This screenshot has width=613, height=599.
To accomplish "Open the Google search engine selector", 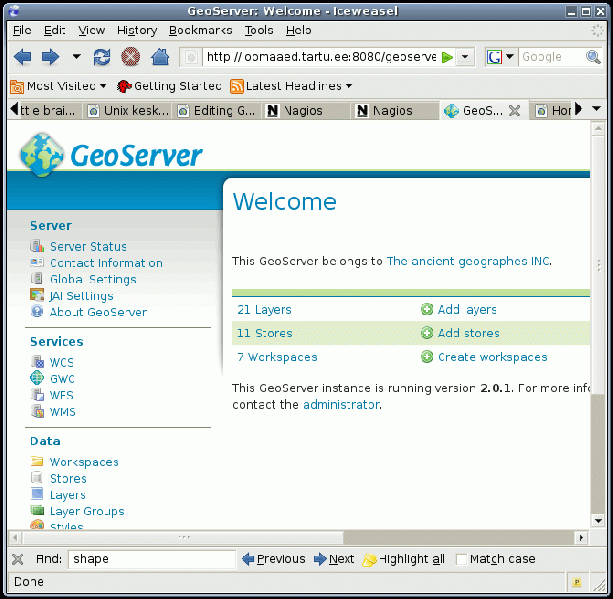I will [x=500, y=57].
